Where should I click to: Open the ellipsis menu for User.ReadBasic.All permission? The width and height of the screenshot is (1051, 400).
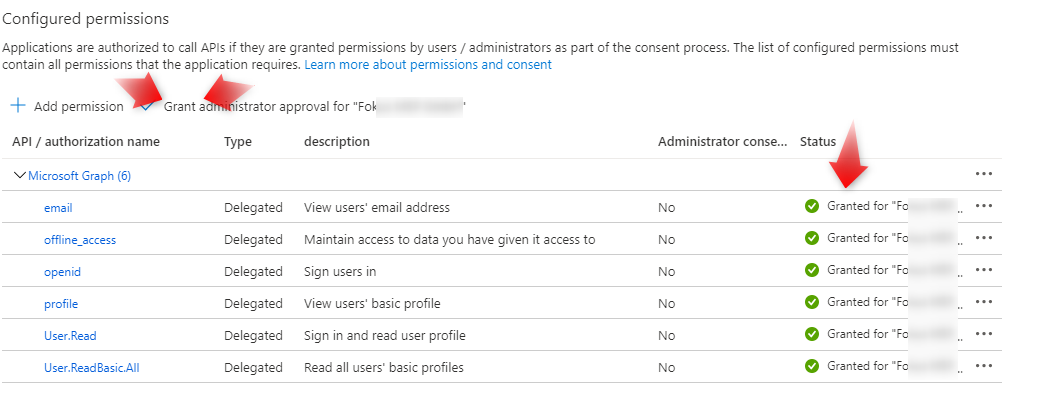(x=984, y=366)
